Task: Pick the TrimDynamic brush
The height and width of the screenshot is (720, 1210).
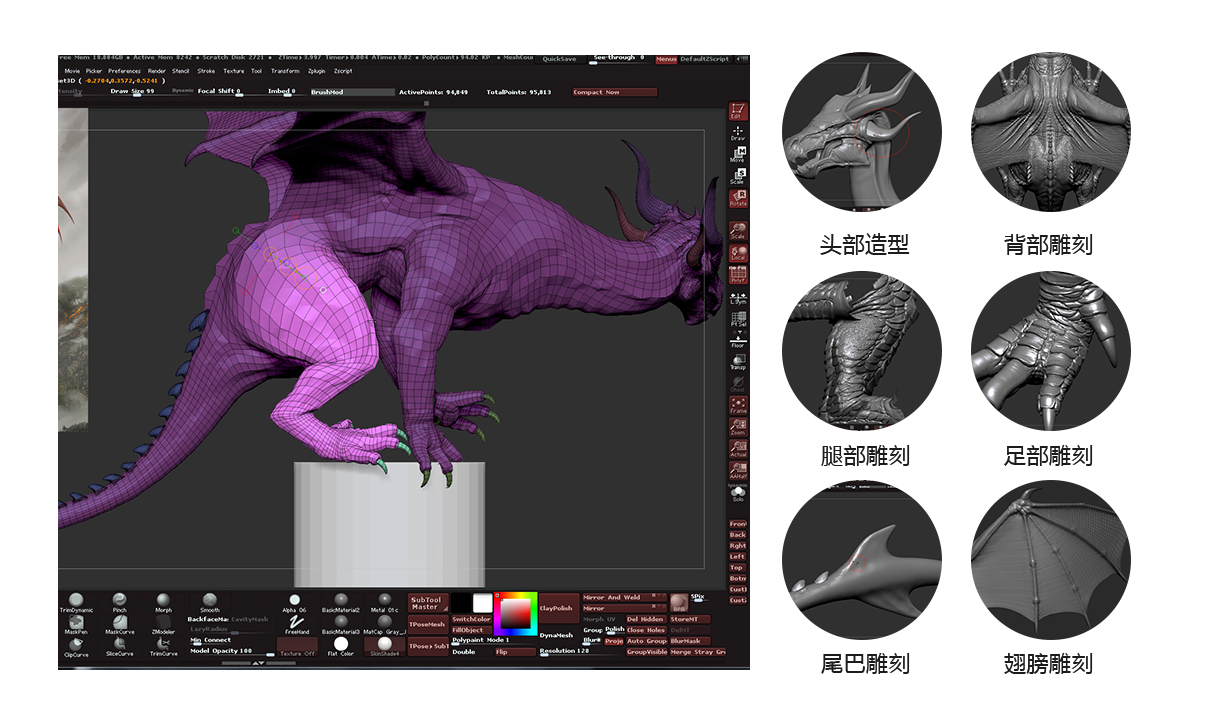Action: pyautogui.click(x=76, y=602)
